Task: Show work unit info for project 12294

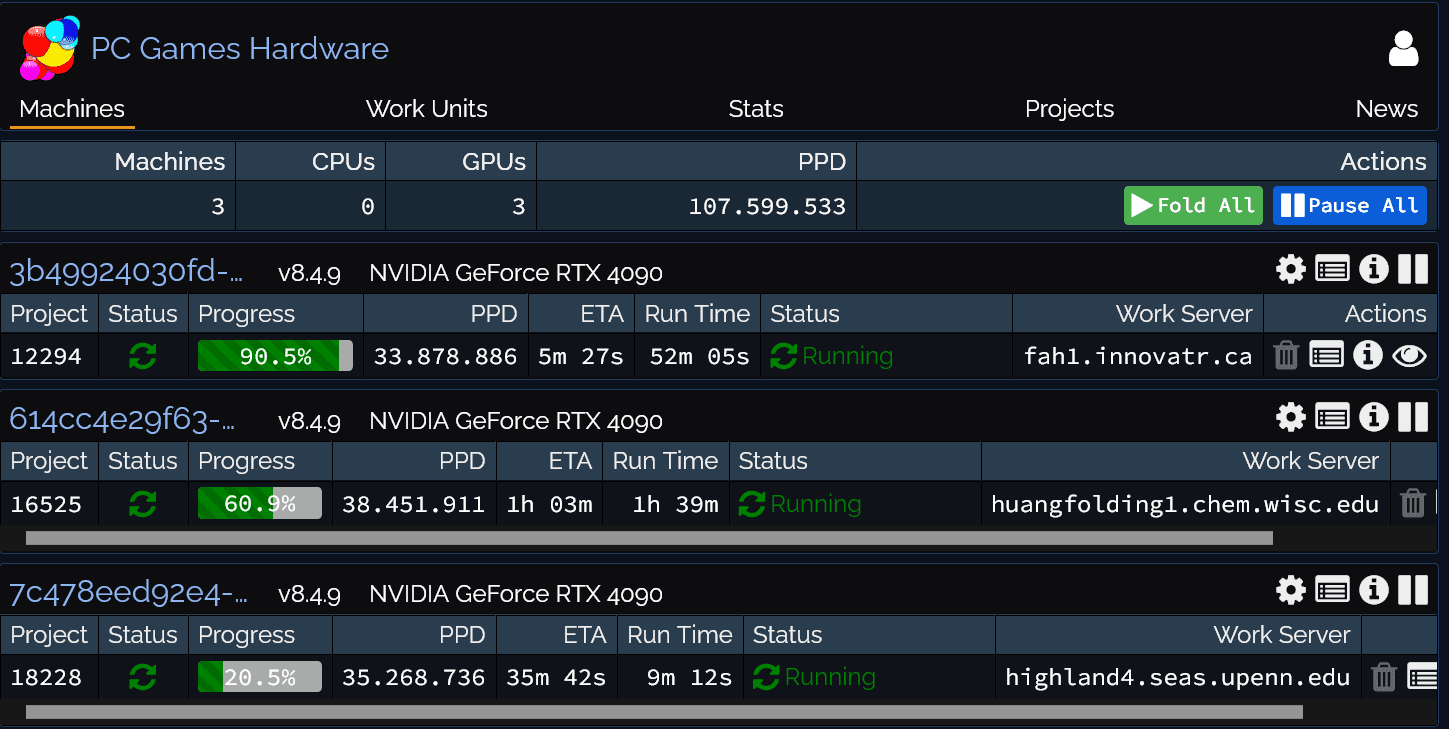Action: (1367, 355)
